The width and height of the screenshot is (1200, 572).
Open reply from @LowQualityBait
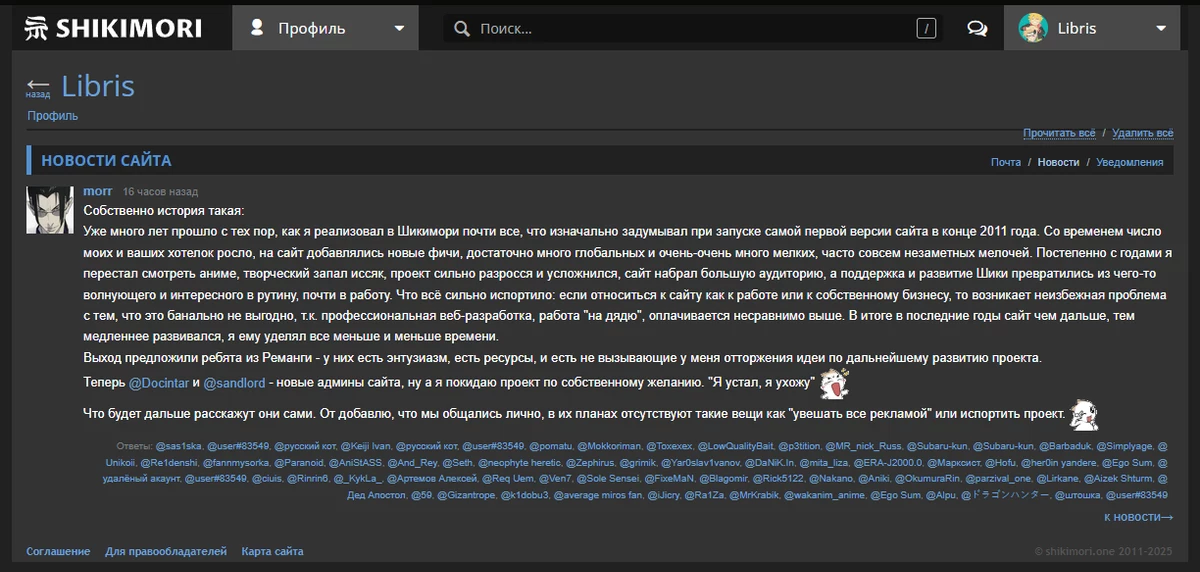[x=734, y=445]
